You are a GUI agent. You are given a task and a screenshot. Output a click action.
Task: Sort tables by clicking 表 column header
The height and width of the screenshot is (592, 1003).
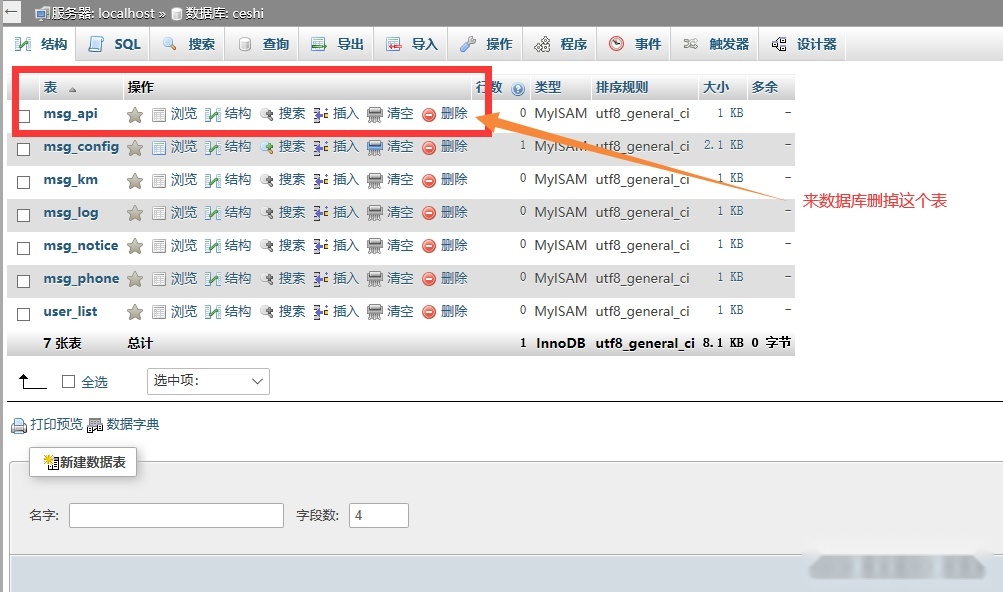[x=50, y=87]
